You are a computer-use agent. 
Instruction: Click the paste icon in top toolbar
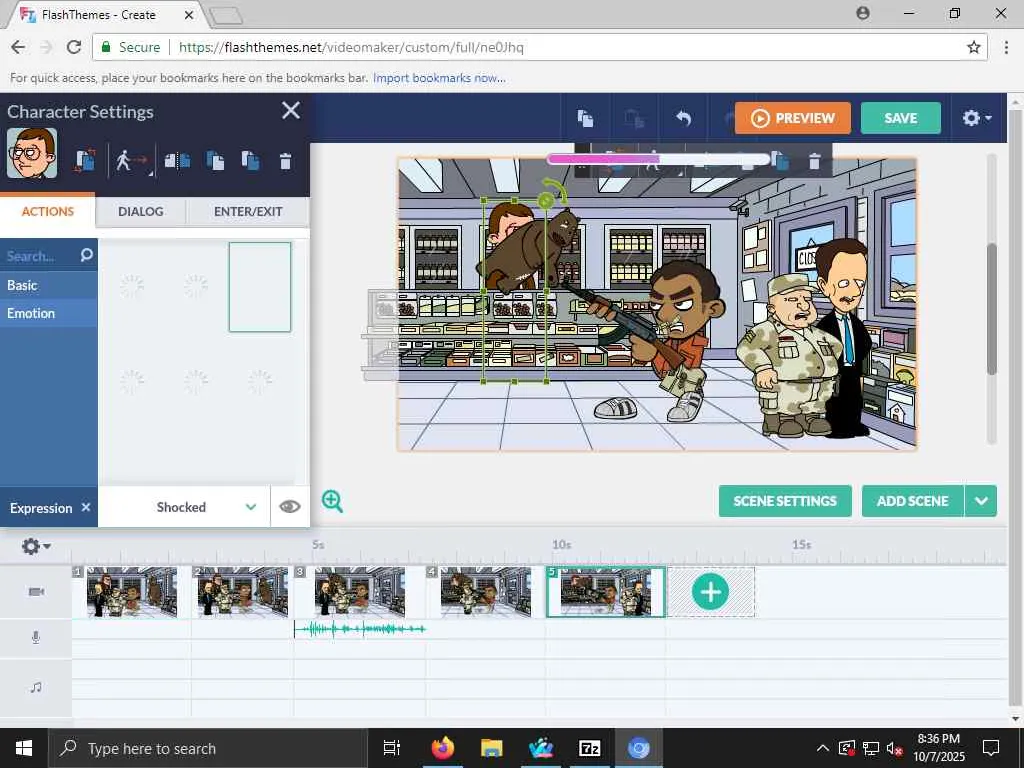tap(633, 118)
